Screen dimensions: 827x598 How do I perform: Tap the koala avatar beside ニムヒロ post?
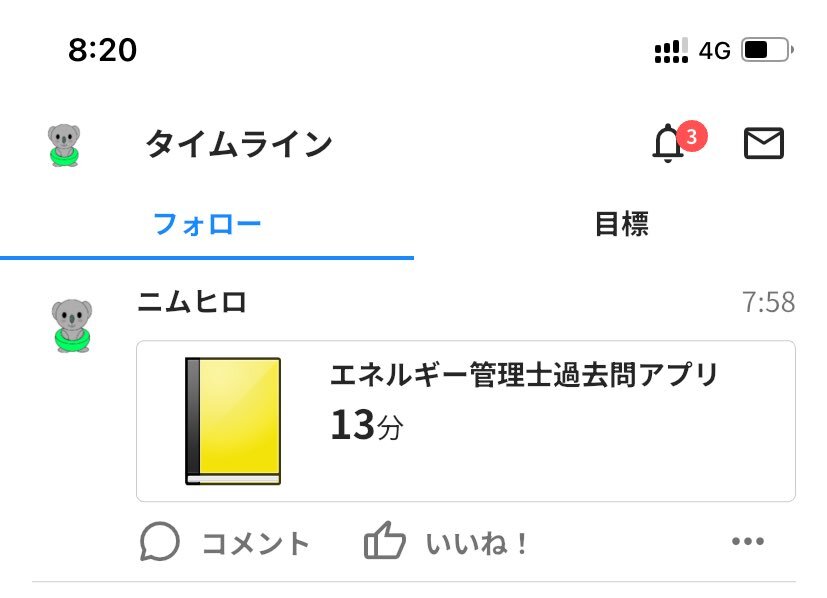[71, 325]
